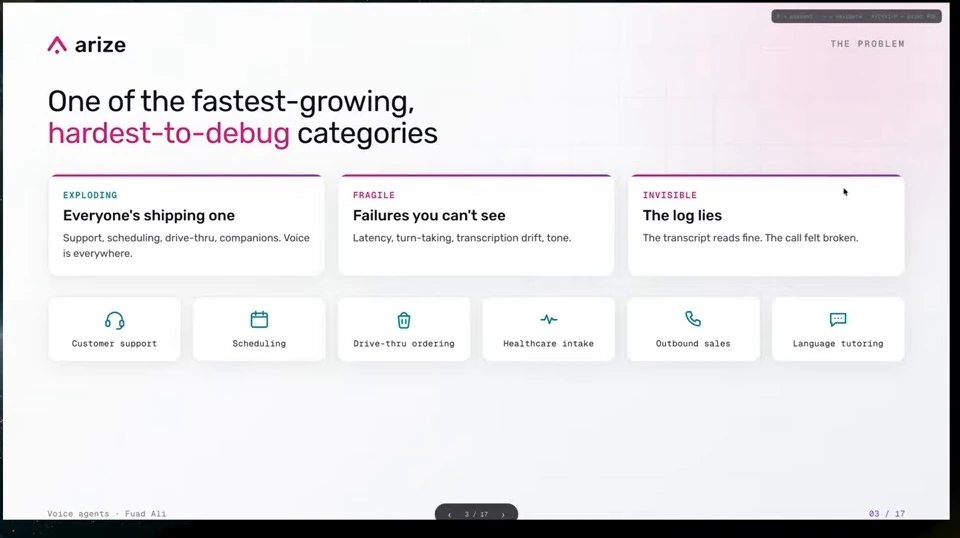
Task: Click the Latency, turn-taking, transcription drift description
Action: 462,238
